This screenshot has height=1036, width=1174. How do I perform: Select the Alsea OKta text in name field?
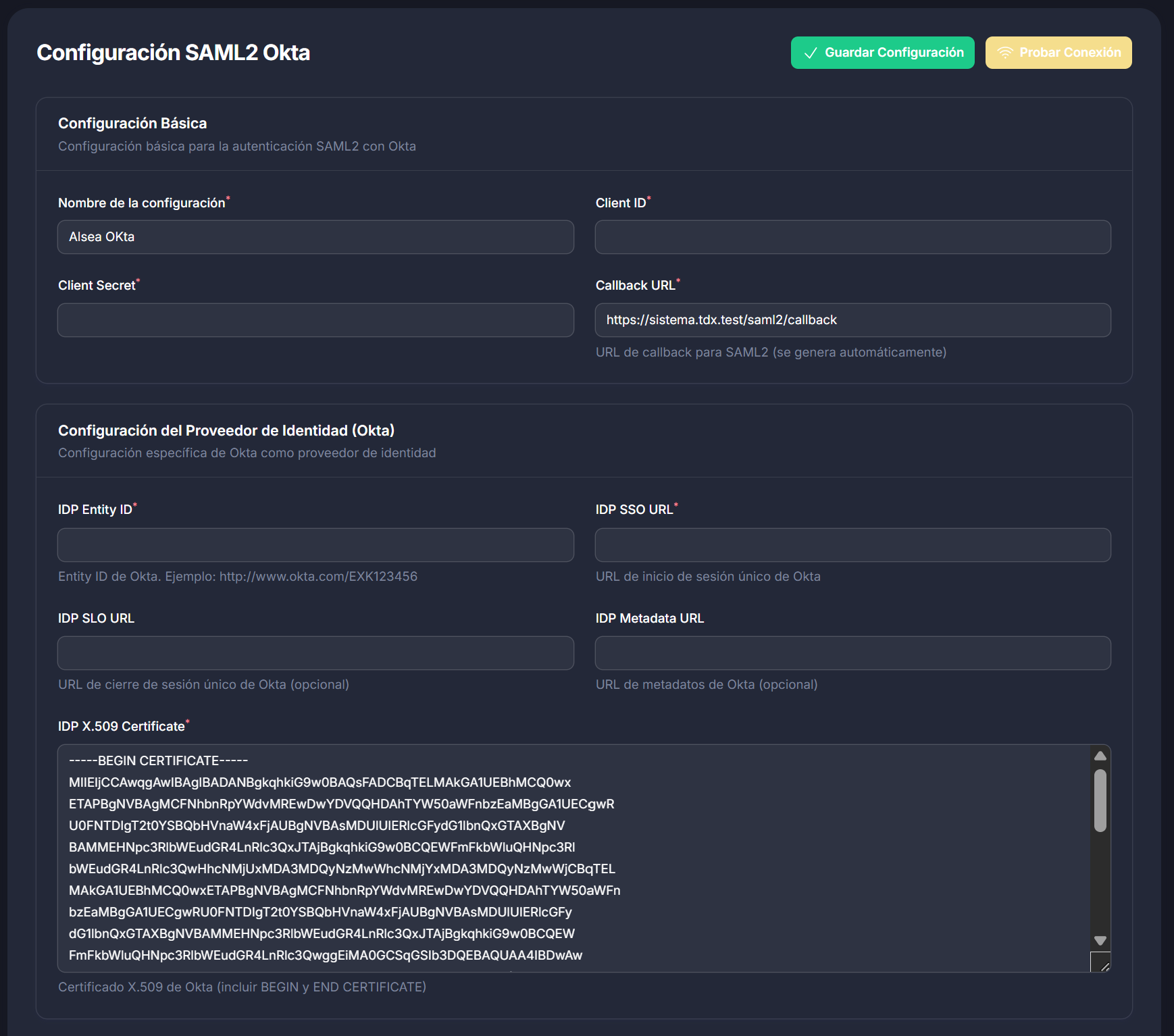(x=101, y=237)
